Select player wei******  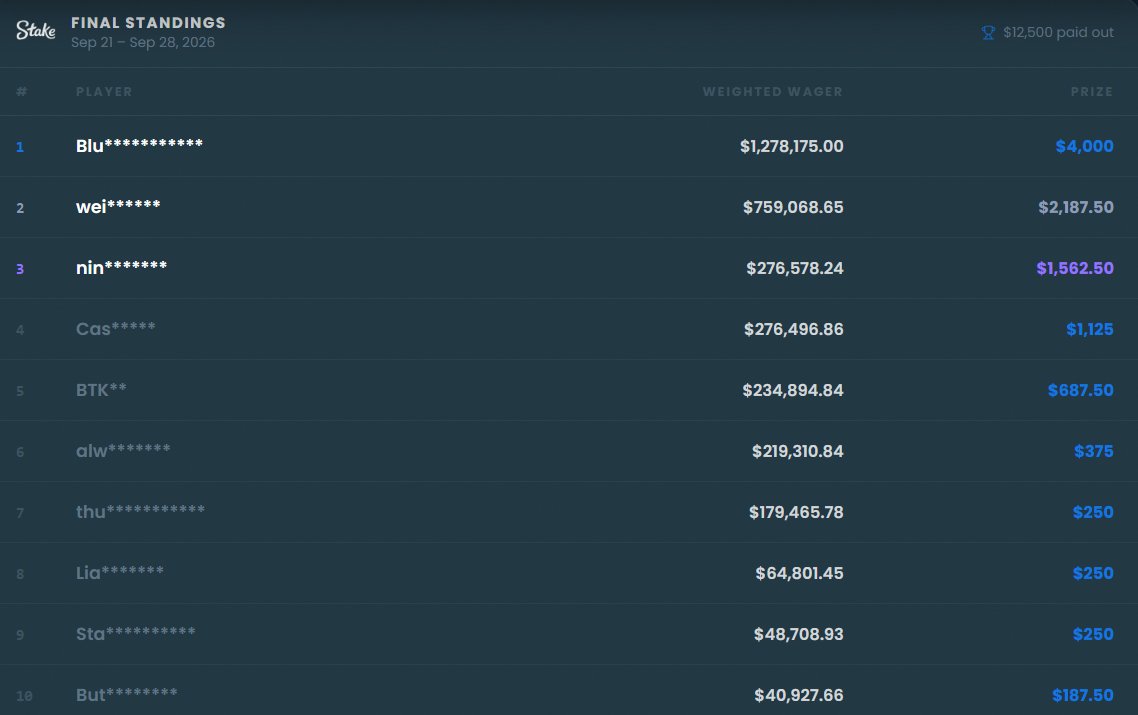[118, 206]
